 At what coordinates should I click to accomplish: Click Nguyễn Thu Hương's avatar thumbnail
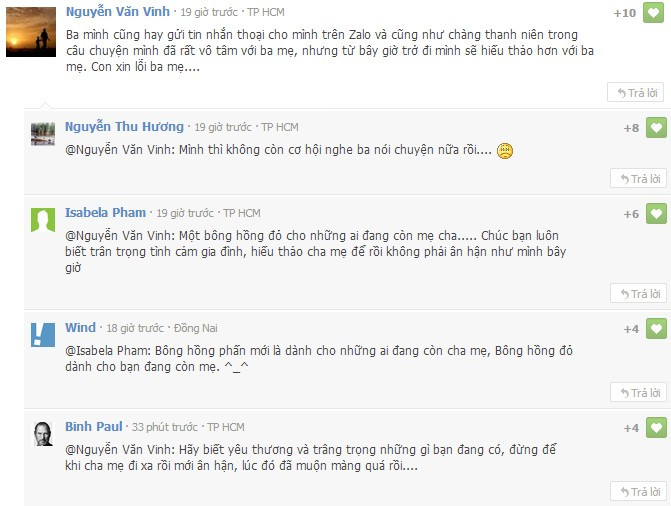click(43, 134)
